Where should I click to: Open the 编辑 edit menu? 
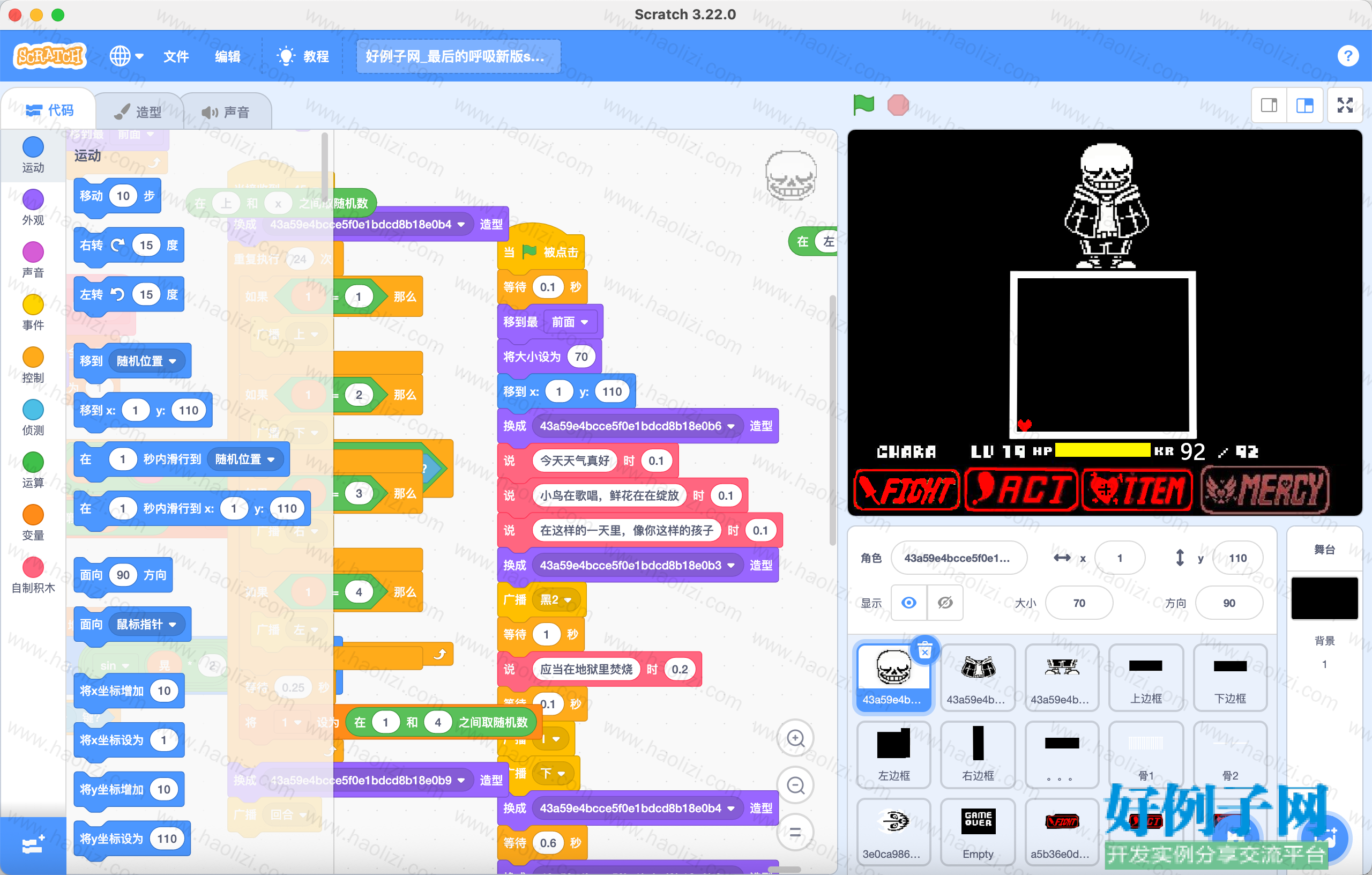point(227,56)
